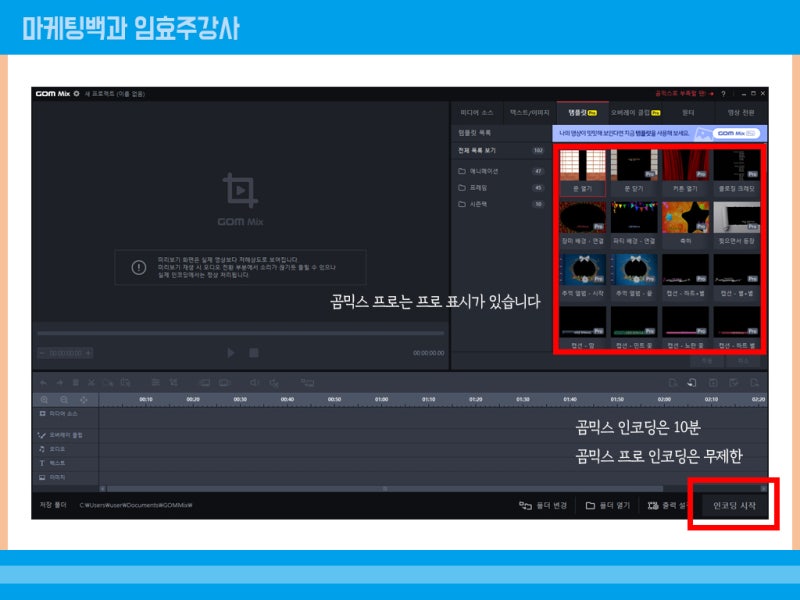Click the trash Delete icon in timeline toolbar
The height and width of the screenshot is (600, 800).
[76, 382]
